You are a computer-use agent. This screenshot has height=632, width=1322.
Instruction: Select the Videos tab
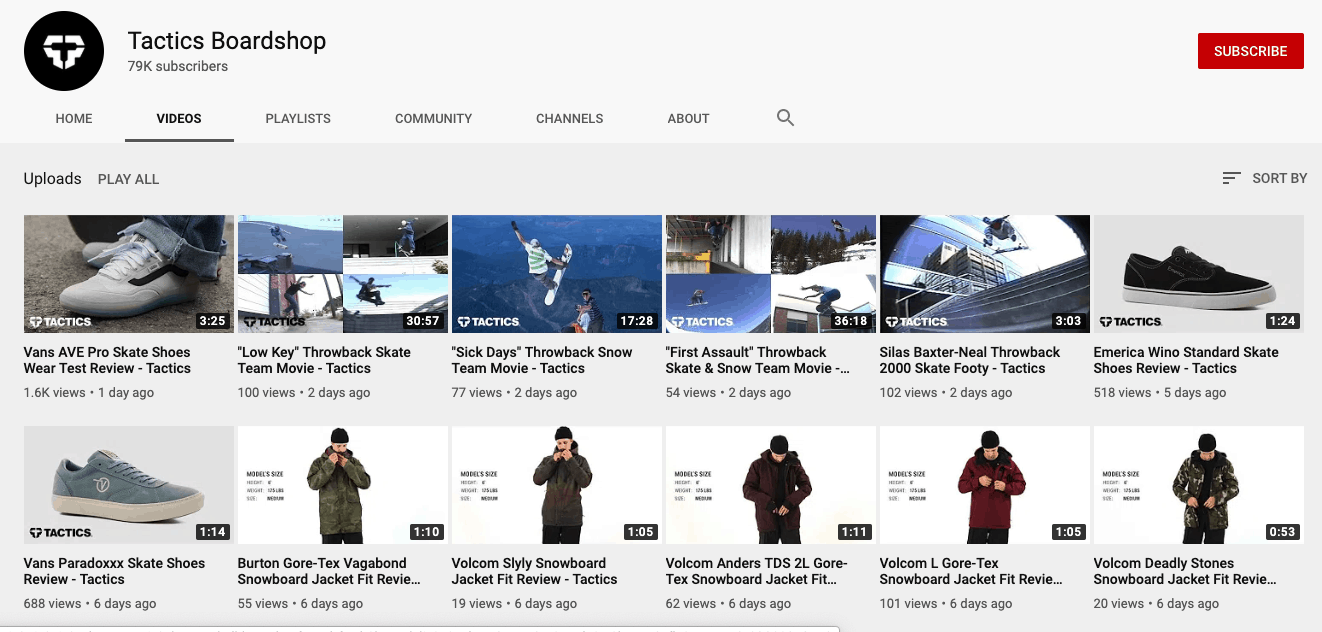tap(179, 118)
